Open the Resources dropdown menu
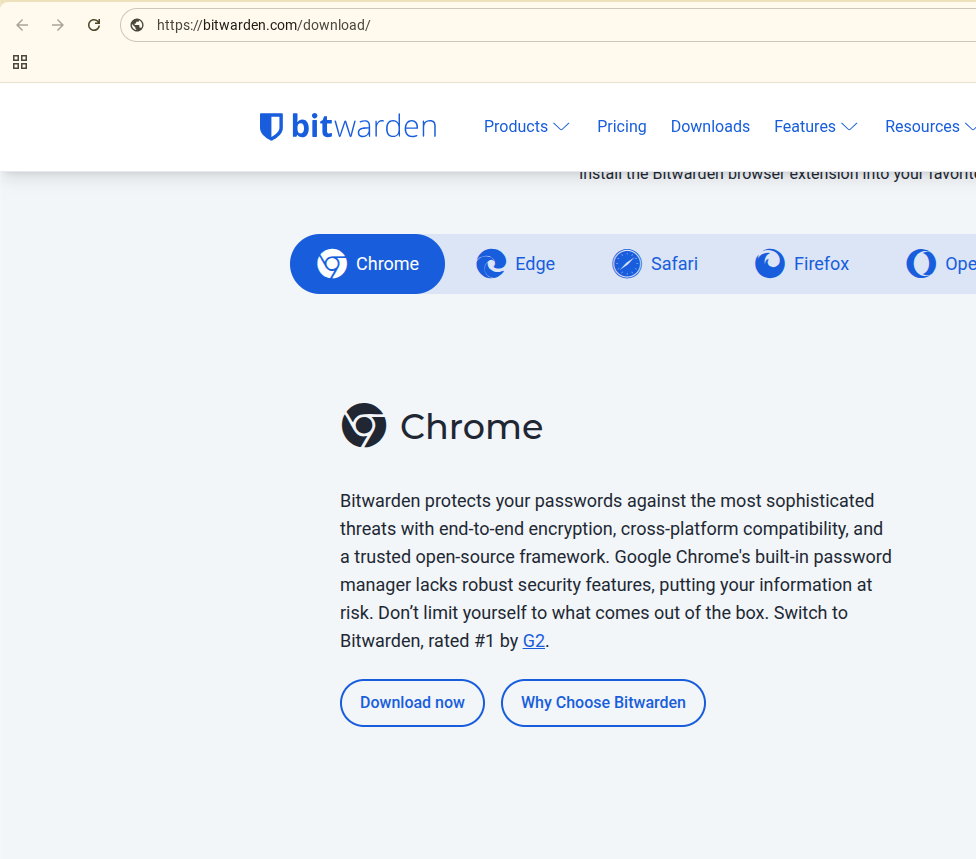The image size is (976, 859). (929, 127)
